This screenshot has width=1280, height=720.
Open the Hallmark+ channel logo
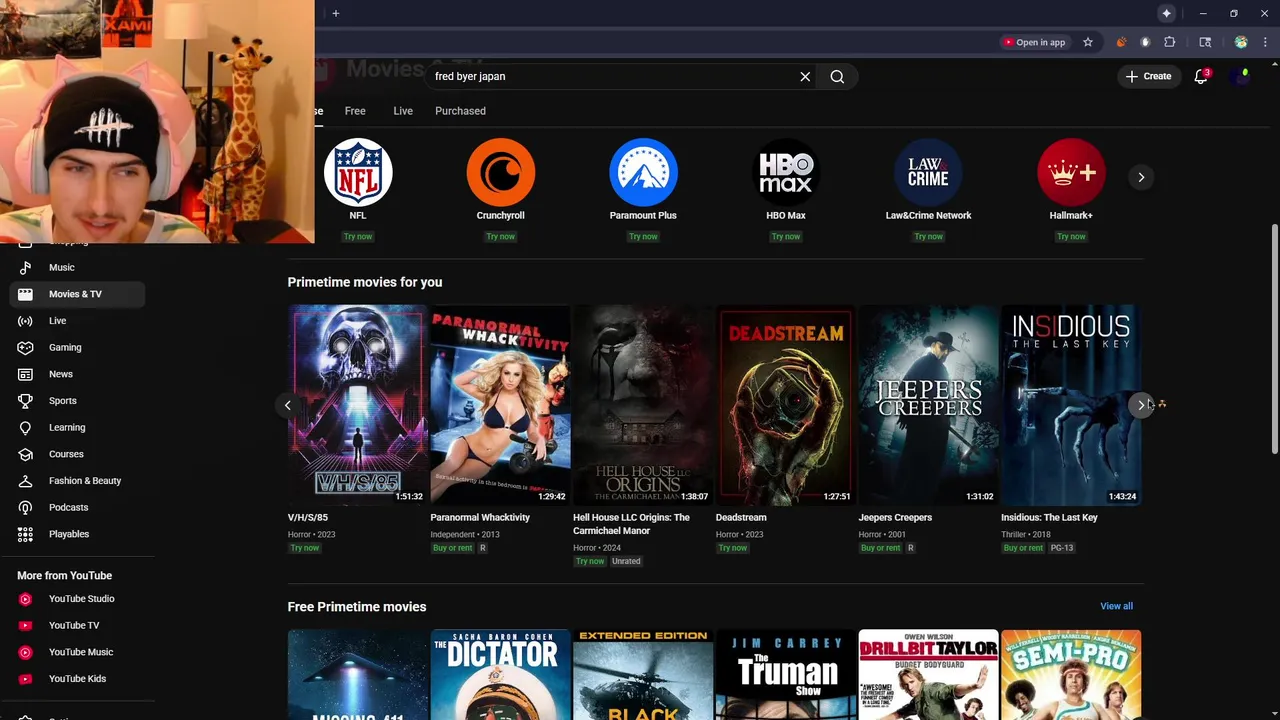tap(1071, 173)
